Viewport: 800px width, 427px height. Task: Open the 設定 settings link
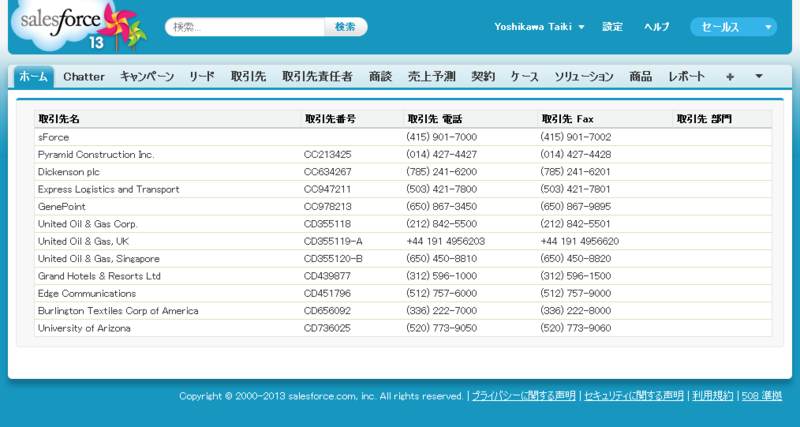point(612,27)
